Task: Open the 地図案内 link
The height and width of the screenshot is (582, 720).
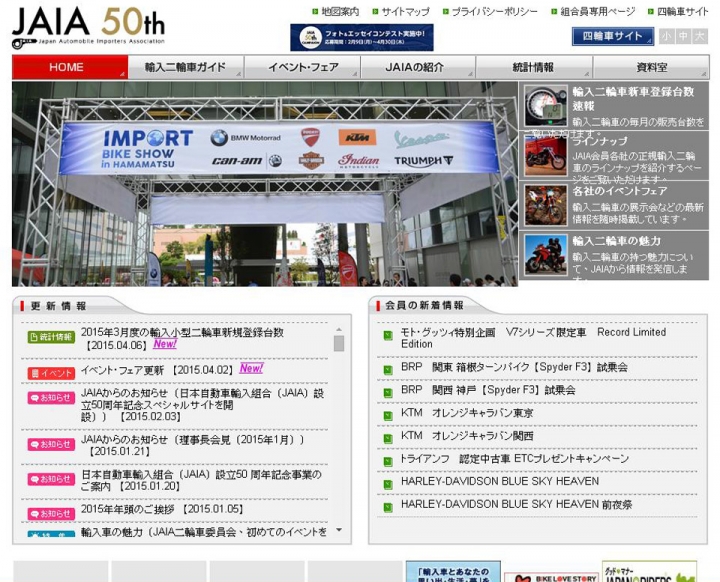Action: pyautogui.click(x=340, y=11)
